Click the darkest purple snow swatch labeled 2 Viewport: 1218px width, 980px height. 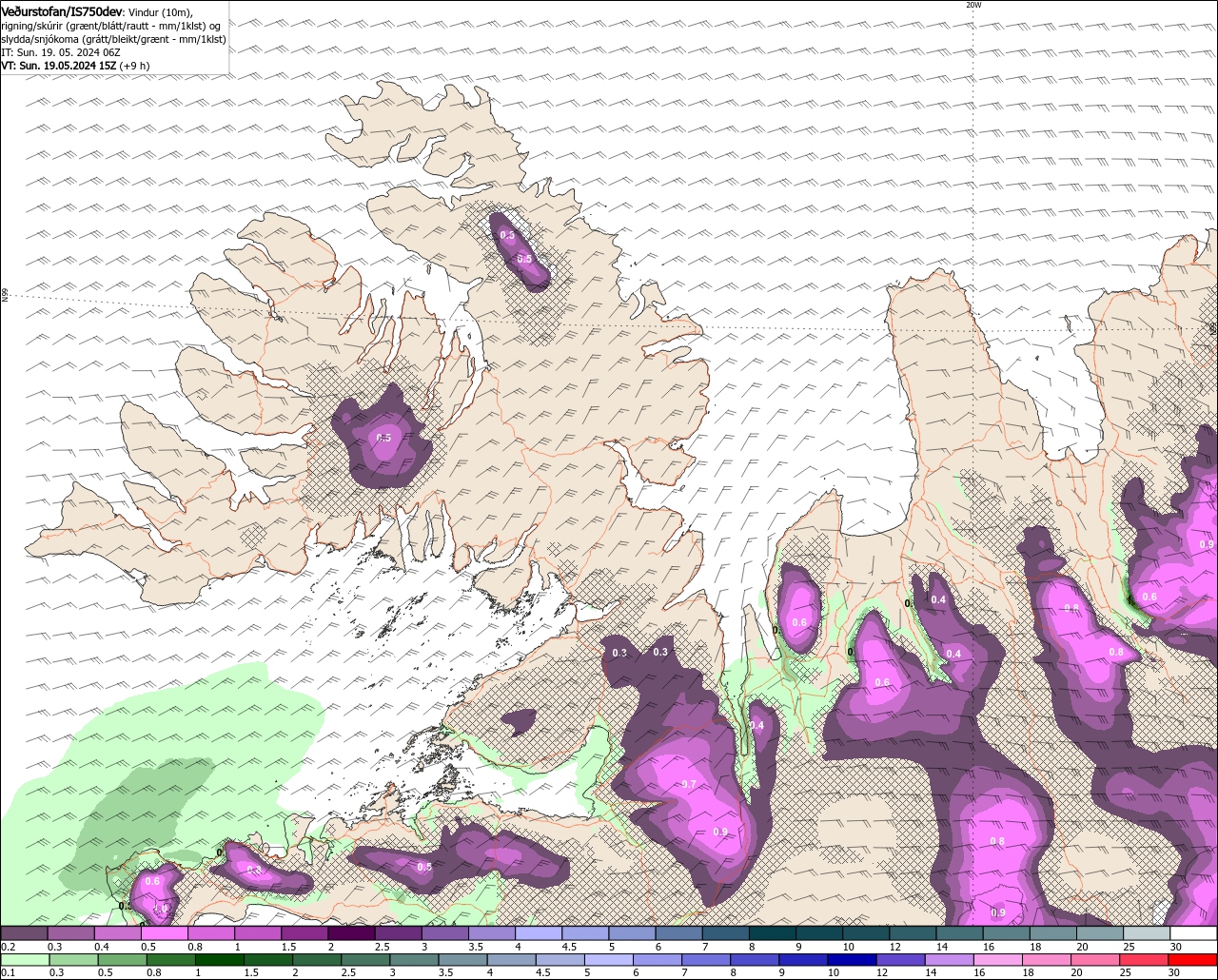coord(351,933)
